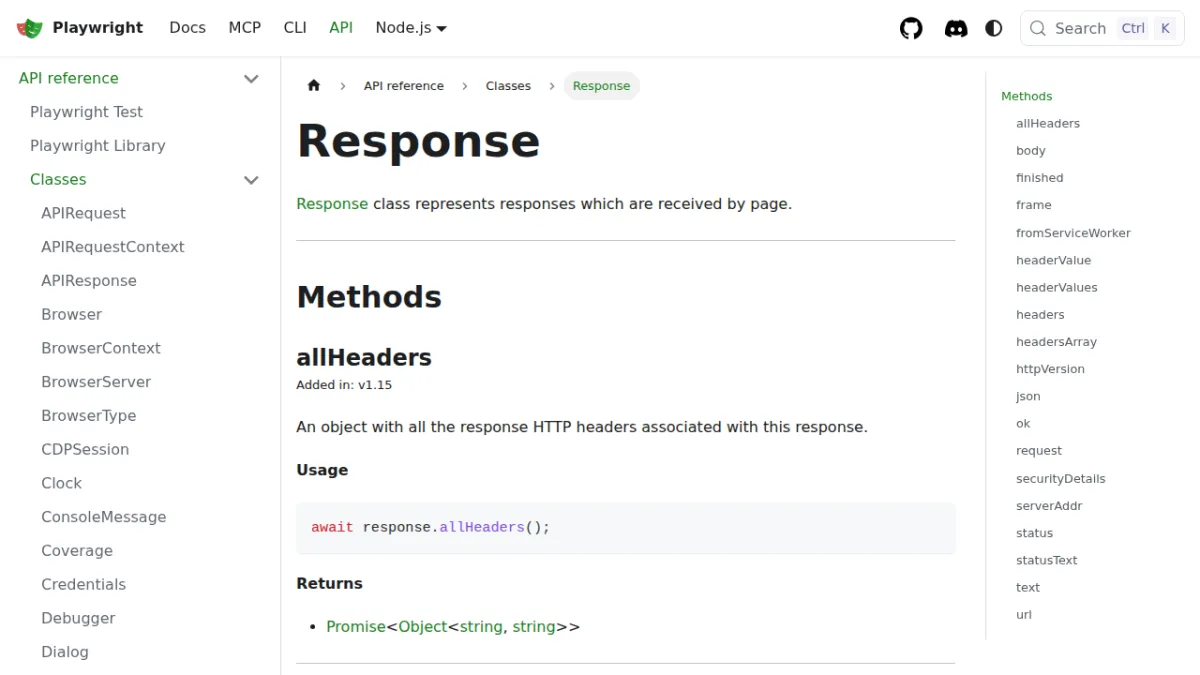Screen dimensions: 1200x675
Task: Jump to json in table of contents
Action: pos(1028,397)
